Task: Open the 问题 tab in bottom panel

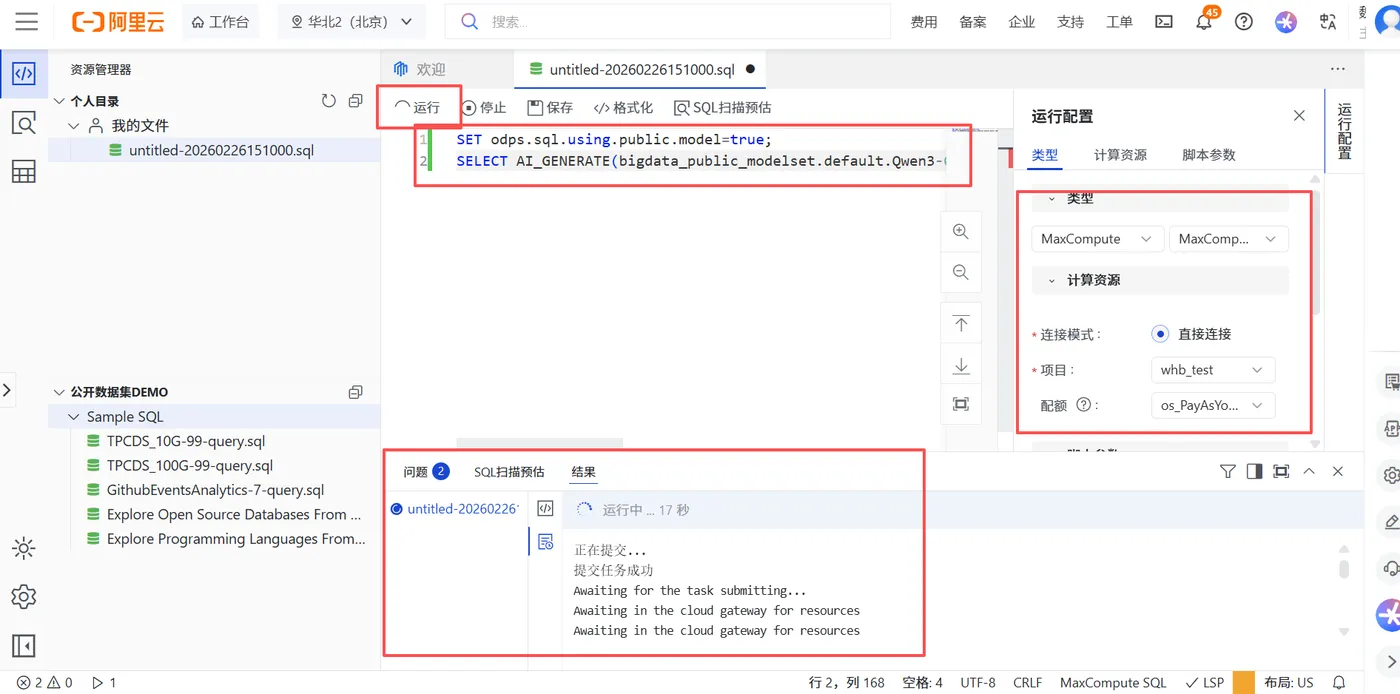Action: [426, 472]
